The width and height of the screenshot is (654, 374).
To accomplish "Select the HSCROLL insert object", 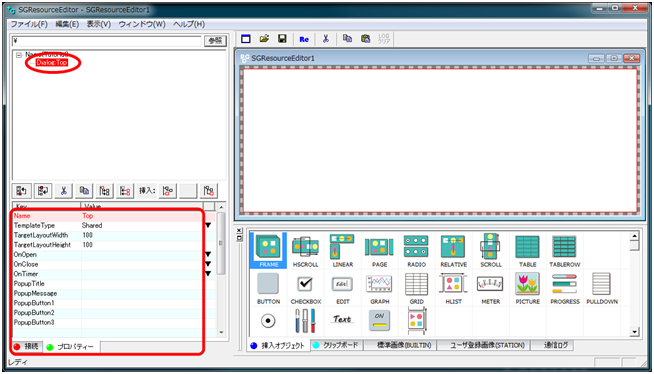I will click(x=305, y=250).
